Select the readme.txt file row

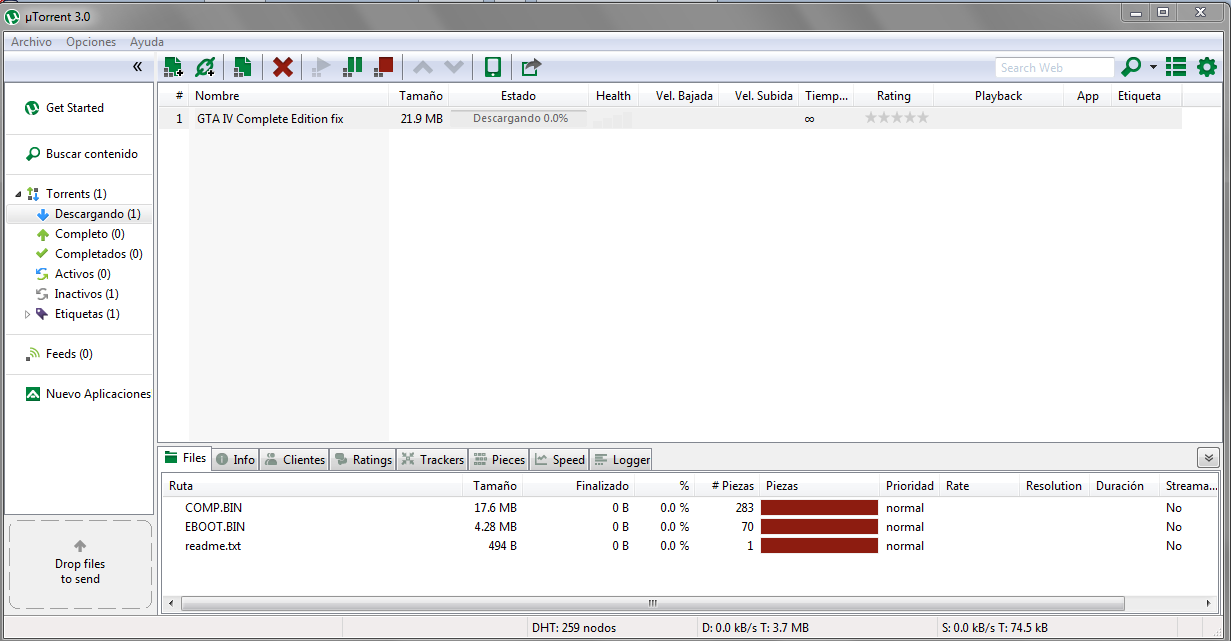[x=689, y=546]
